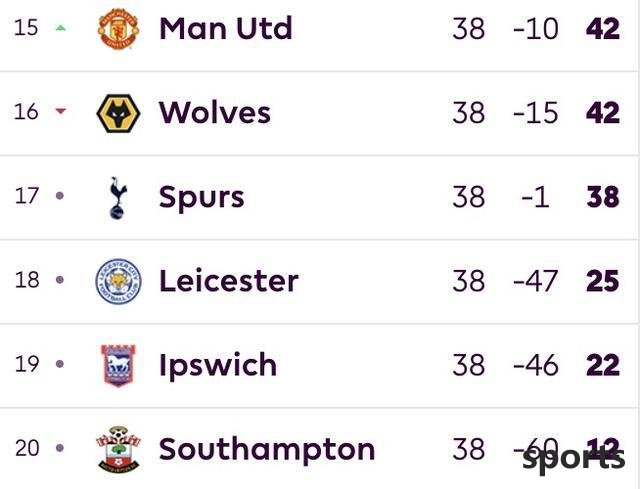Click Ipswich's -46 goal difference
Screen dimensions: 640x489
point(536,365)
